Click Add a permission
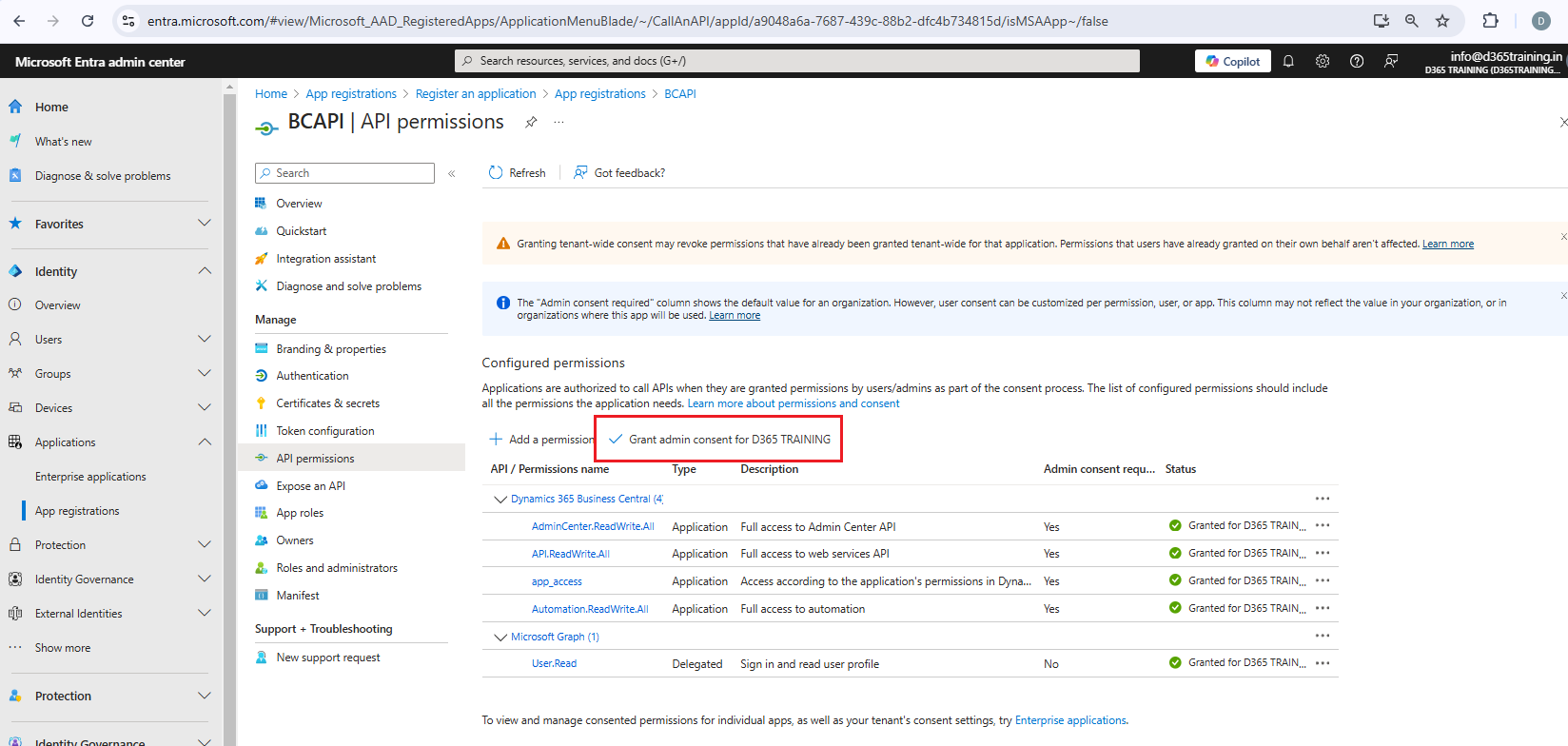The image size is (1568, 746). pos(542,440)
